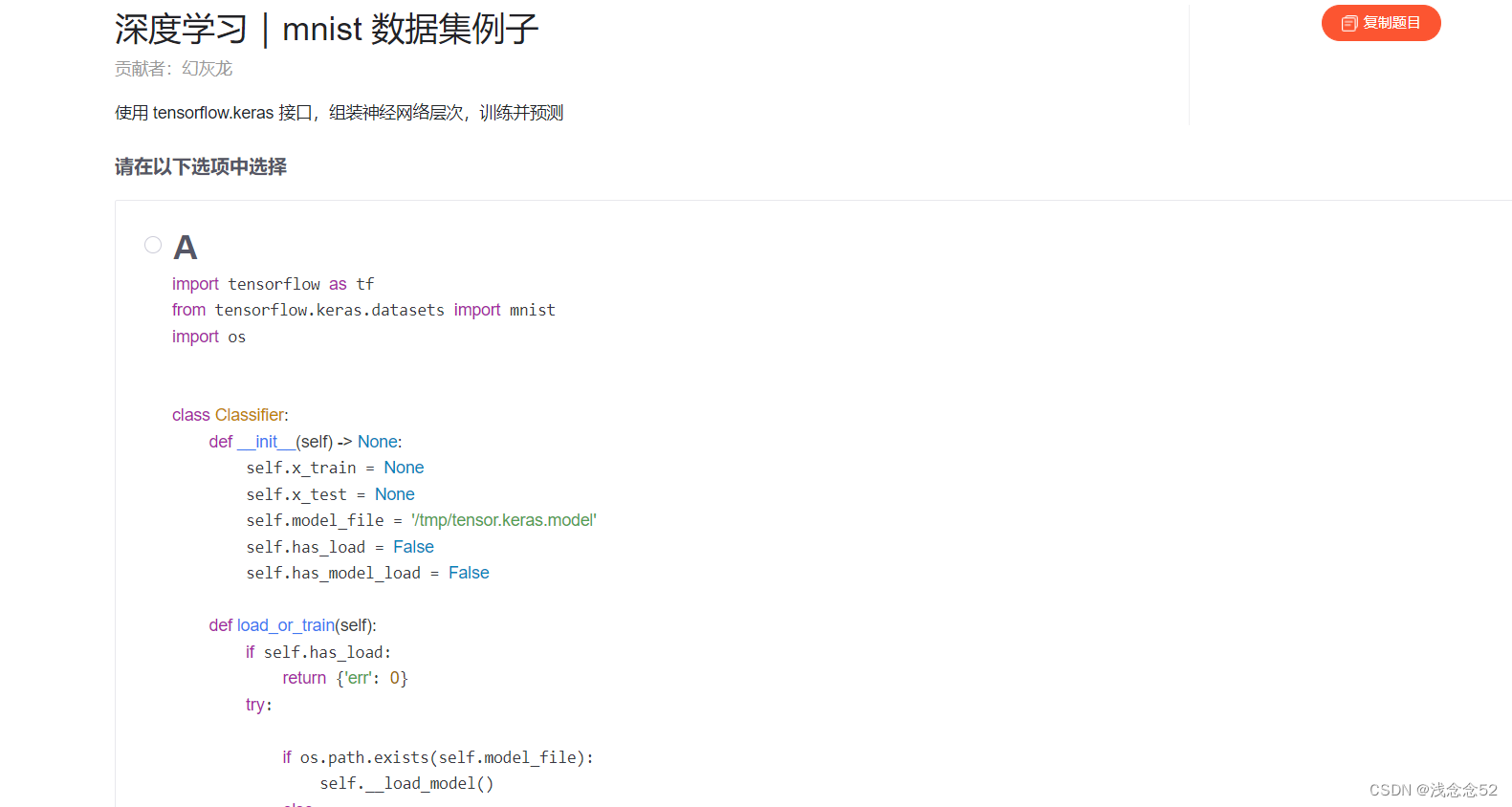Click code line 'self.__load_model()'
This screenshot has width=1512, height=807.
[406, 783]
